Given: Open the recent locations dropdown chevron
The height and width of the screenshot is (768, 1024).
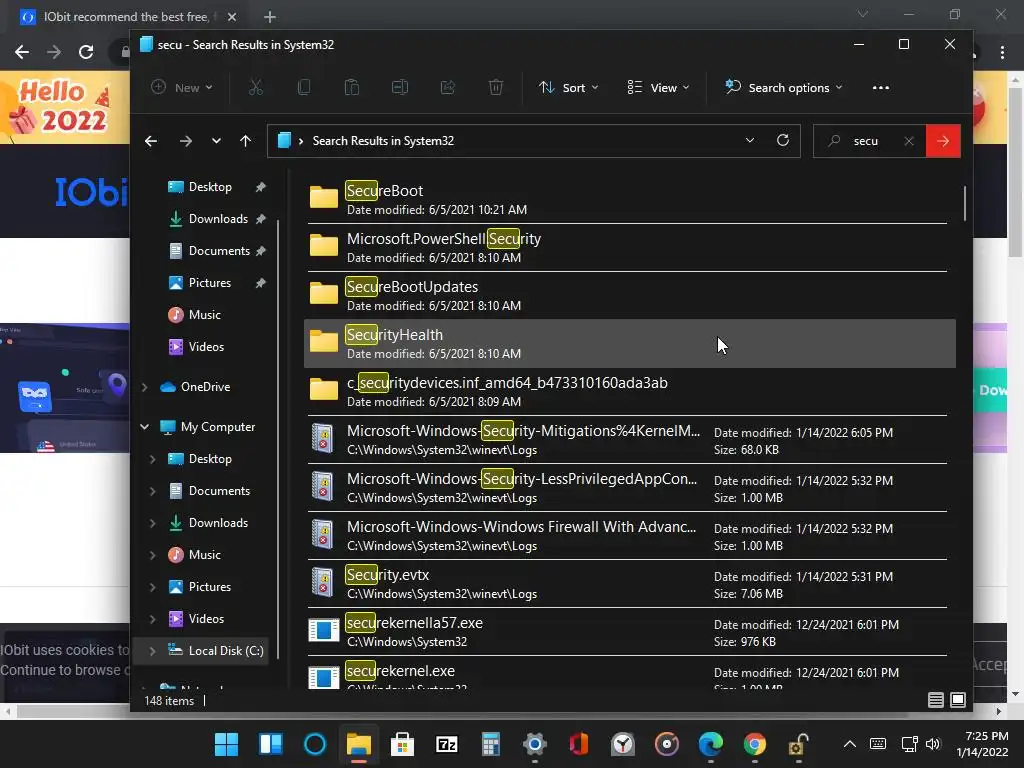Looking at the screenshot, I should pos(216,141).
